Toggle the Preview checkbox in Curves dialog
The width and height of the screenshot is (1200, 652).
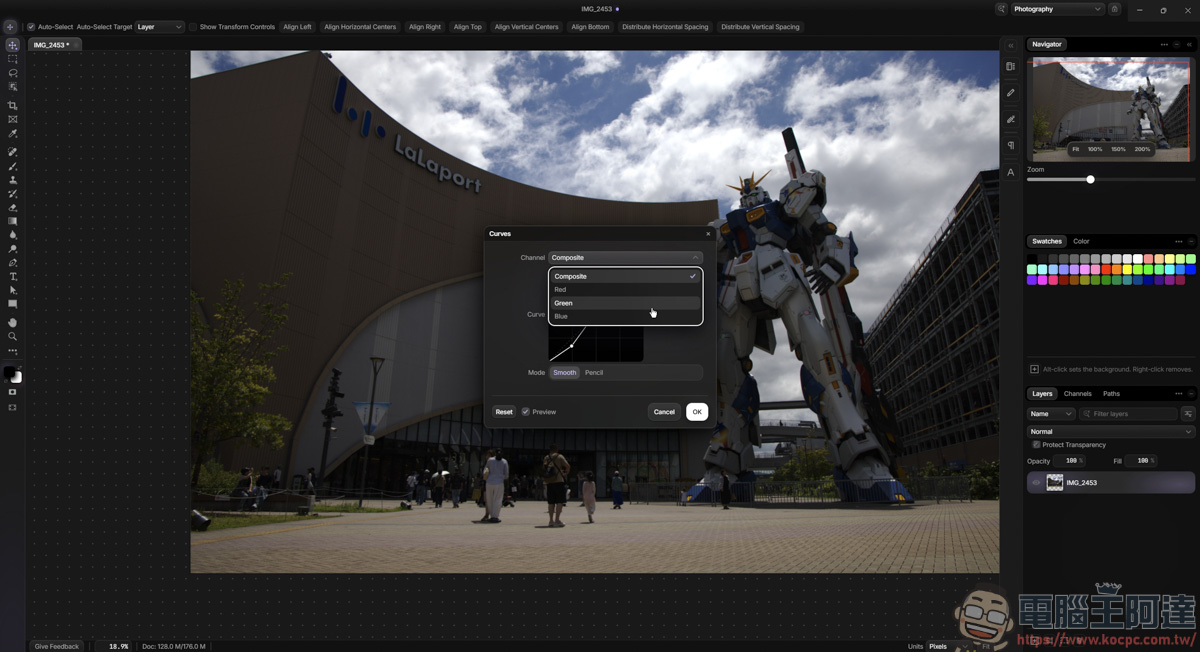pyautogui.click(x=526, y=412)
